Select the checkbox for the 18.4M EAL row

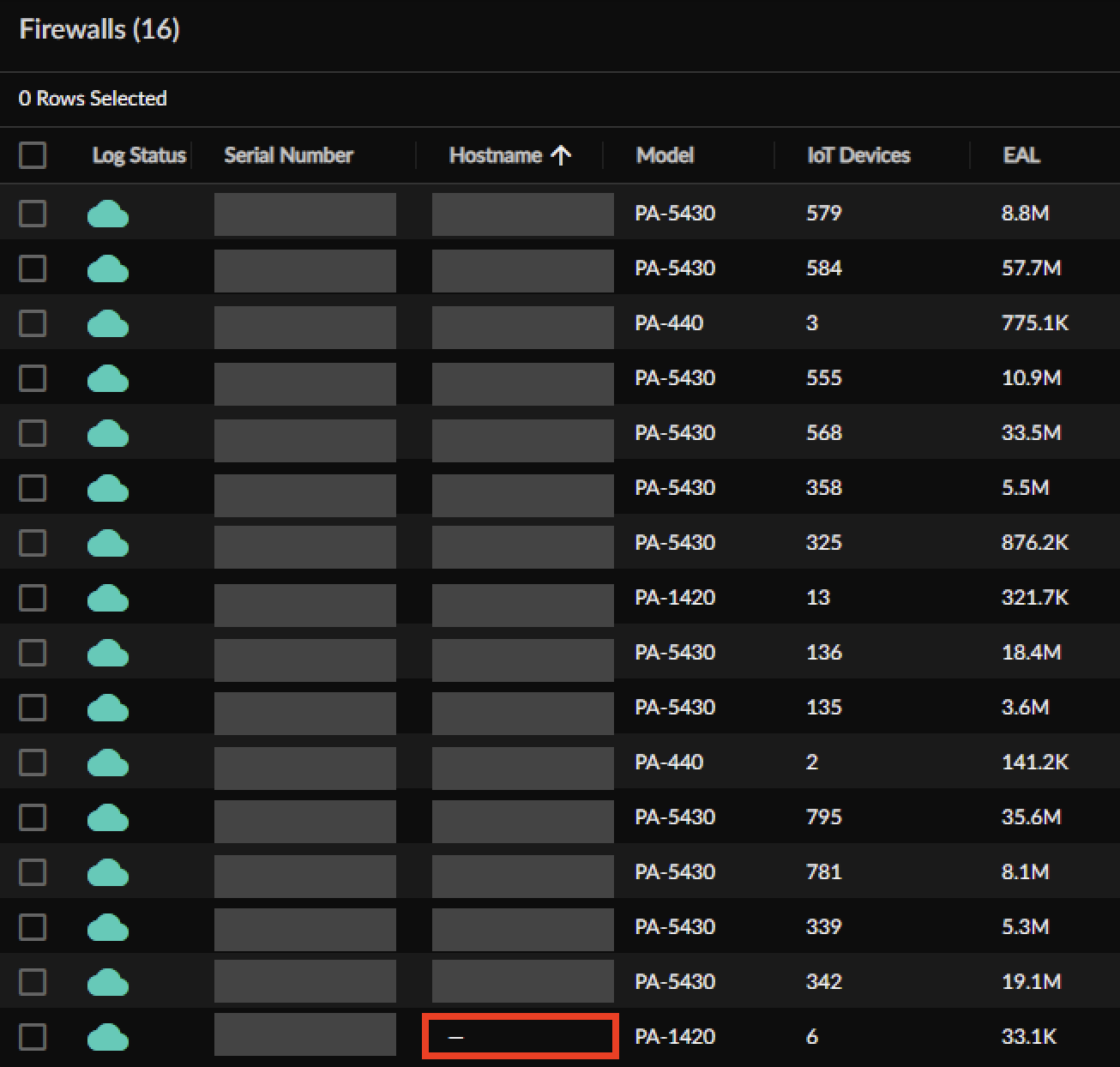tap(33, 653)
